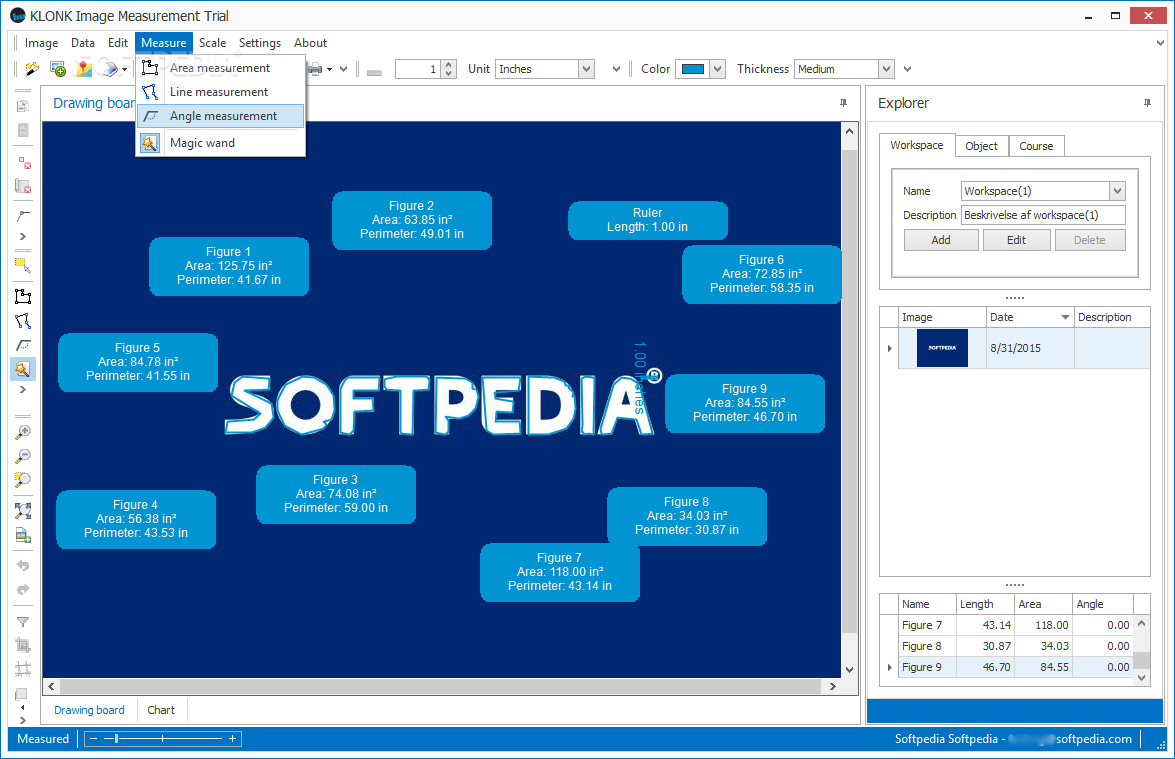Screen dimensions: 1175x759
Task: Choose Area measurement from Measure menu
Action: point(220,68)
